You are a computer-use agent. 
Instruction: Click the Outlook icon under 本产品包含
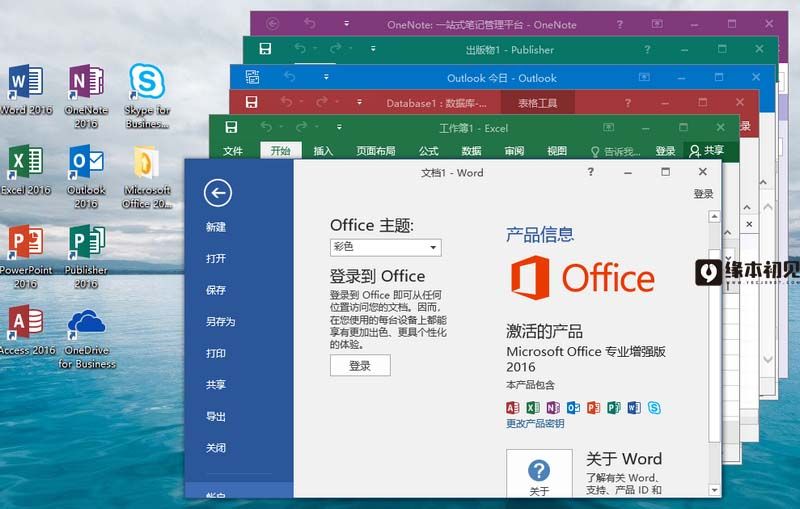[573, 408]
